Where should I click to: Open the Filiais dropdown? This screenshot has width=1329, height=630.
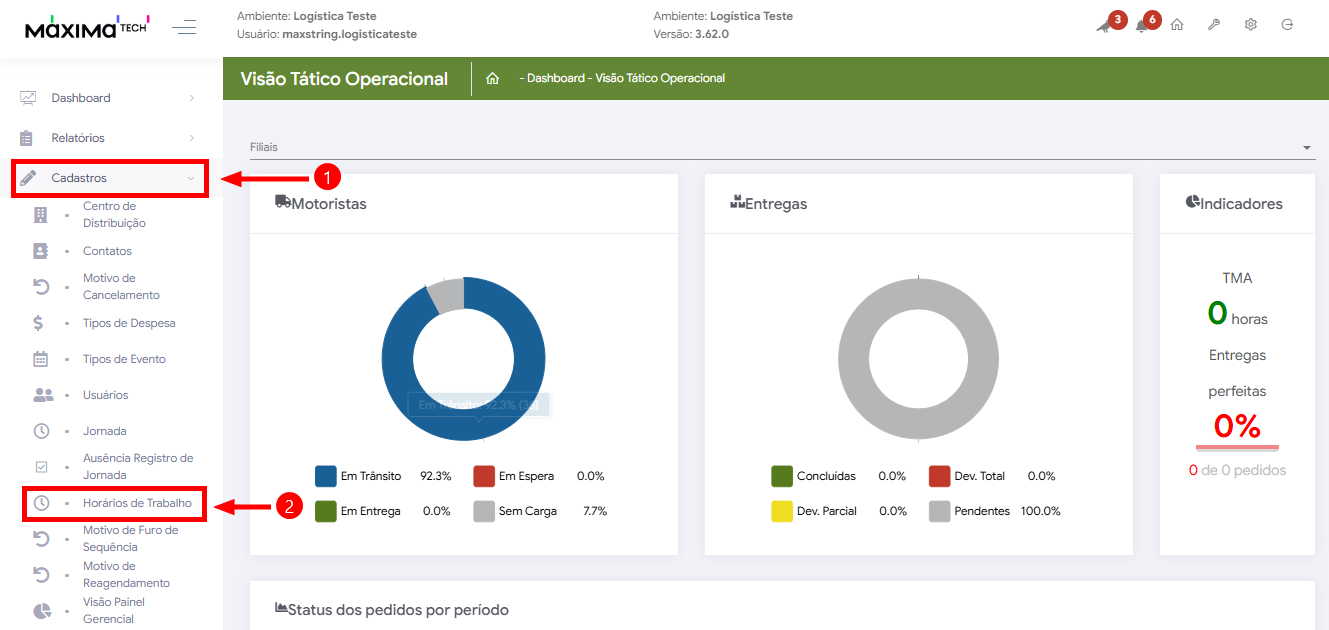tap(781, 148)
